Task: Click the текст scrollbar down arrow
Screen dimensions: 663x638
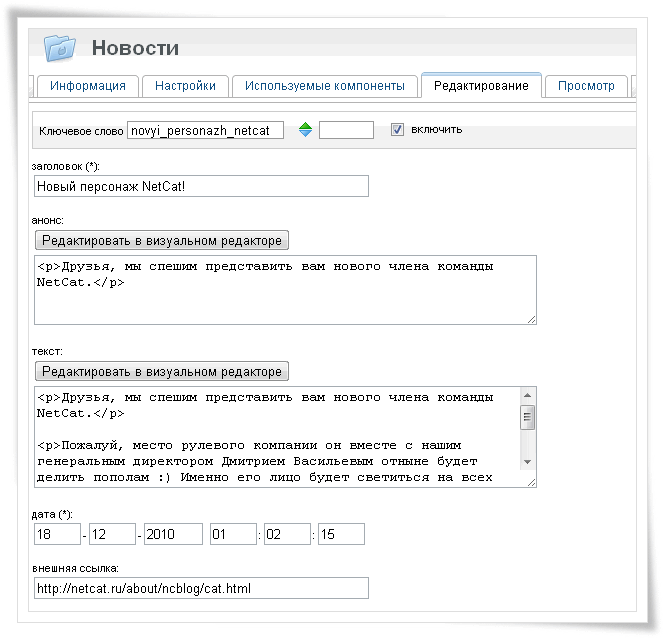Action: [527, 462]
